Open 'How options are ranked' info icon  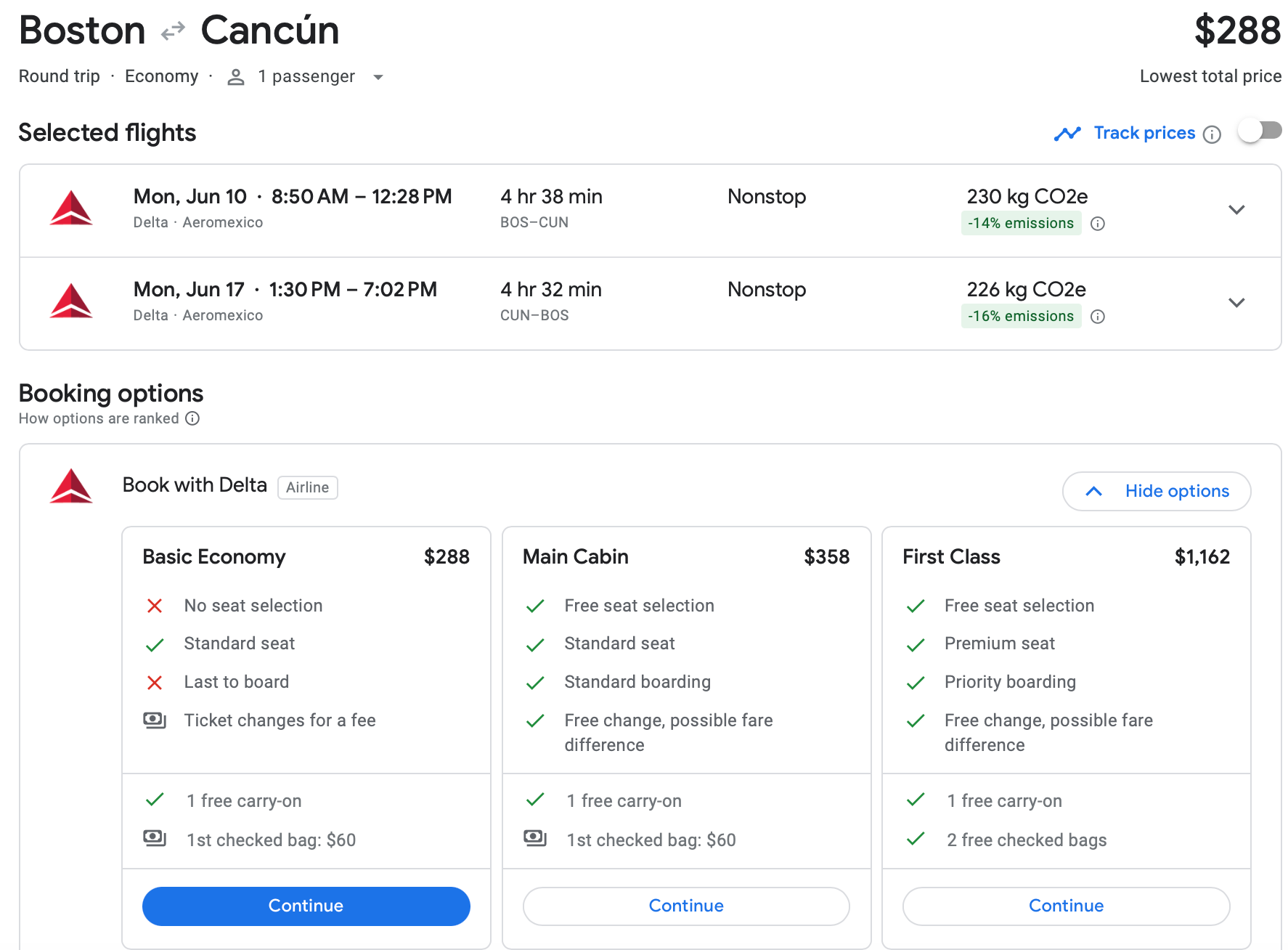[x=192, y=418]
